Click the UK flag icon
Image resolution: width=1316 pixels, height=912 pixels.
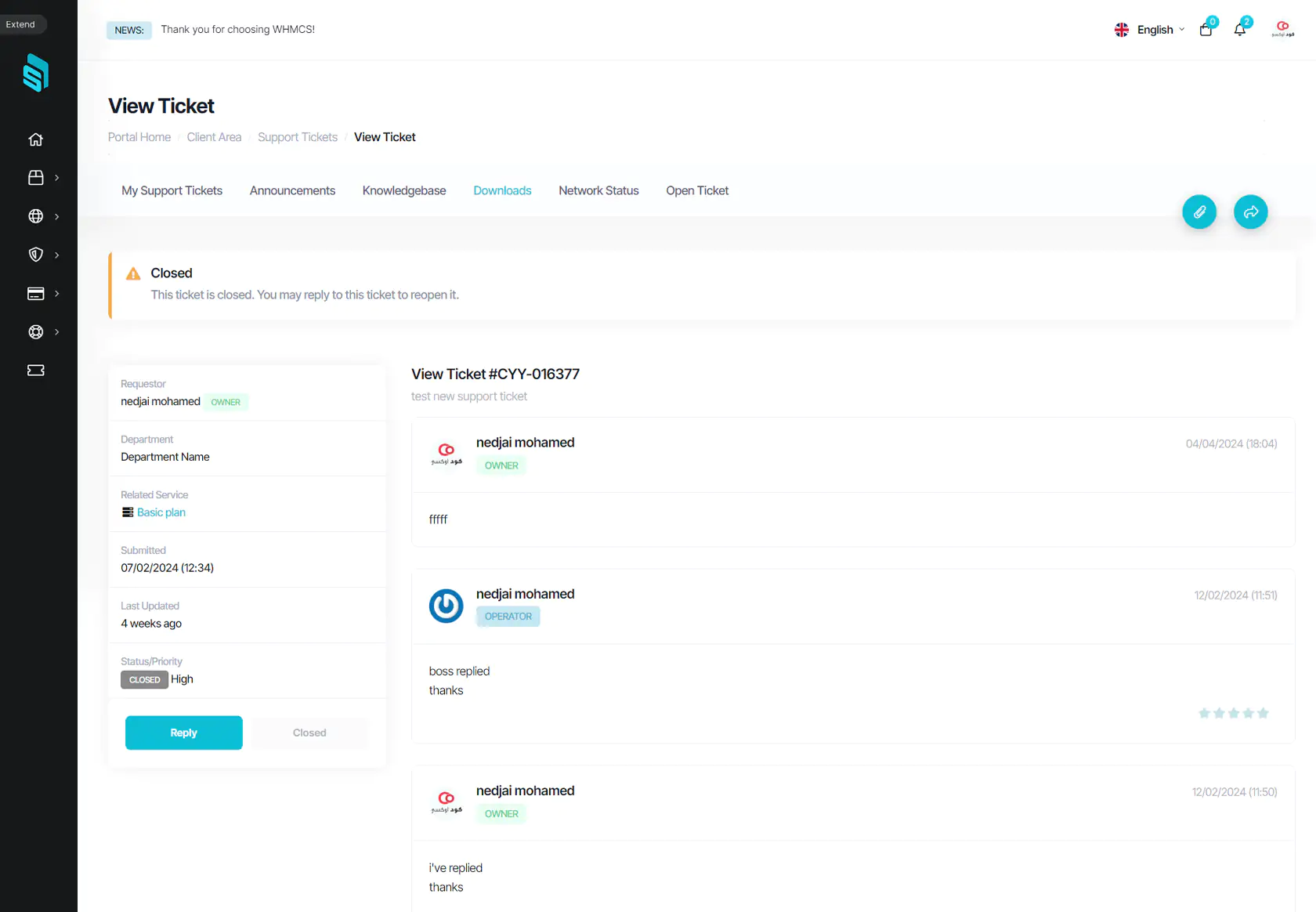(x=1122, y=30)
